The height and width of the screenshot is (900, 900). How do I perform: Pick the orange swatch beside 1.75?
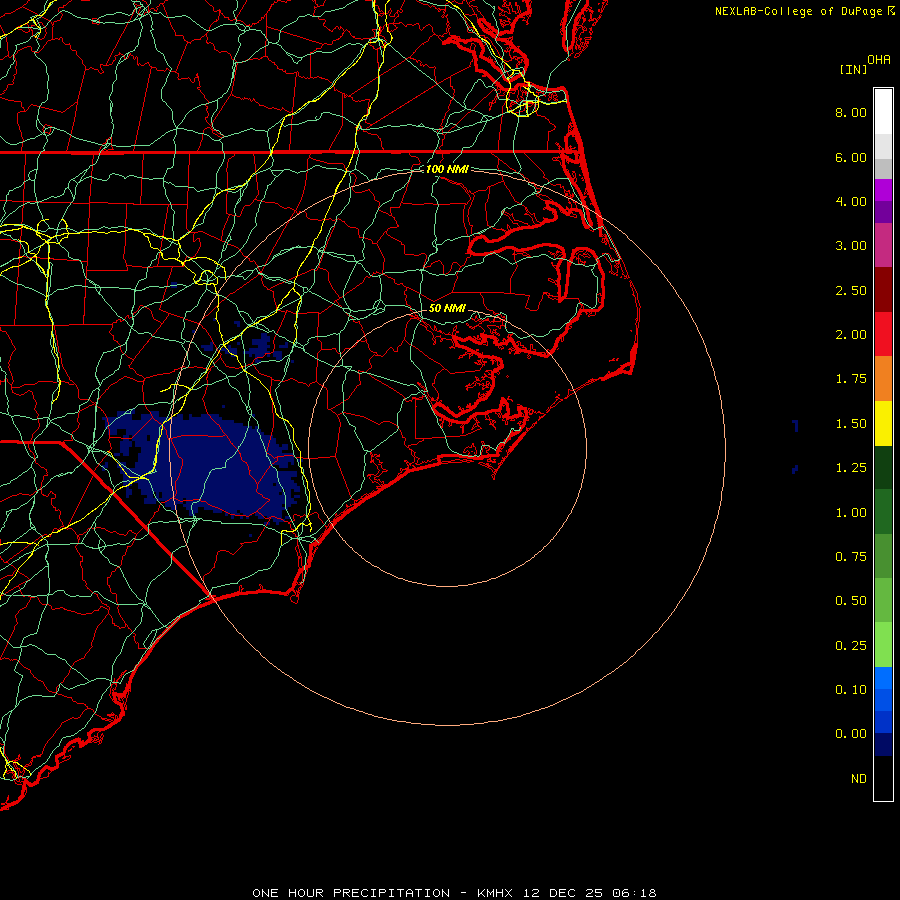click(x=883, y=379)
